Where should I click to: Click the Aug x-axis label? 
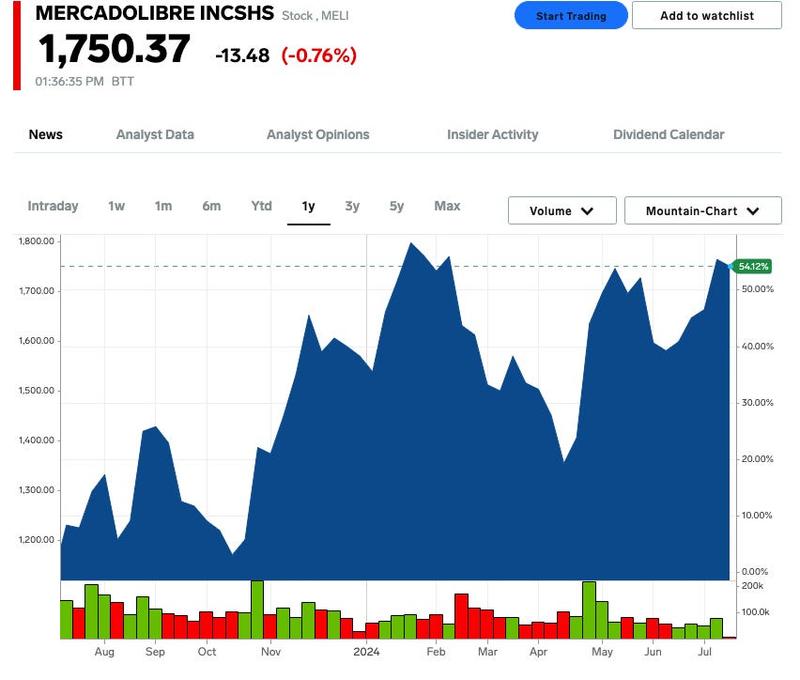pyautogui.click(x=104, y=652)
